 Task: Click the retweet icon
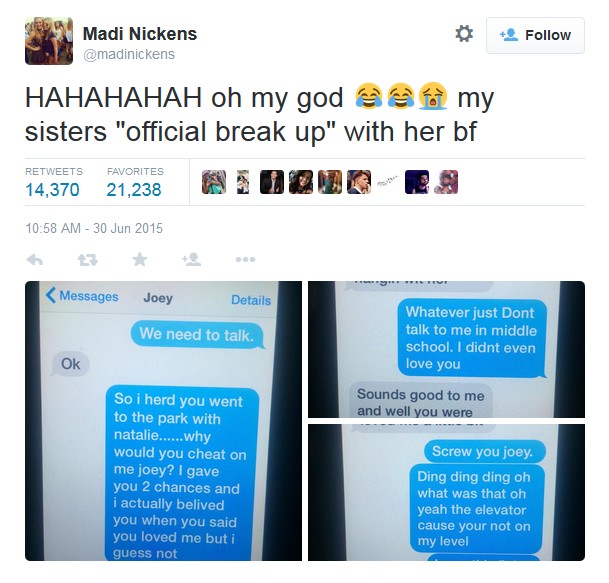click(x=87, y=259)
